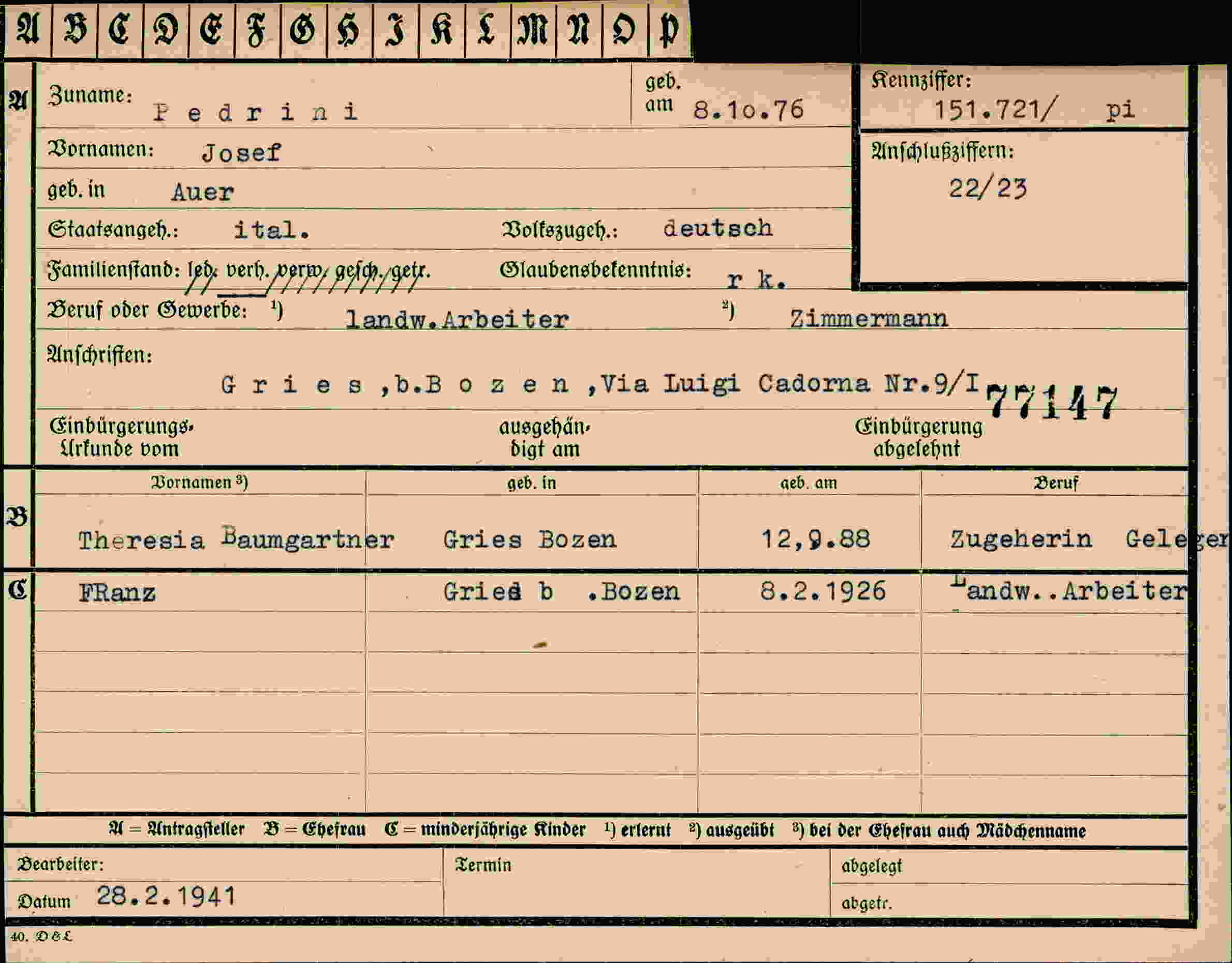The image size is (1232, 963).
Task: Click the child's birth date '8.2.1926'
Action: coord(823,591)
